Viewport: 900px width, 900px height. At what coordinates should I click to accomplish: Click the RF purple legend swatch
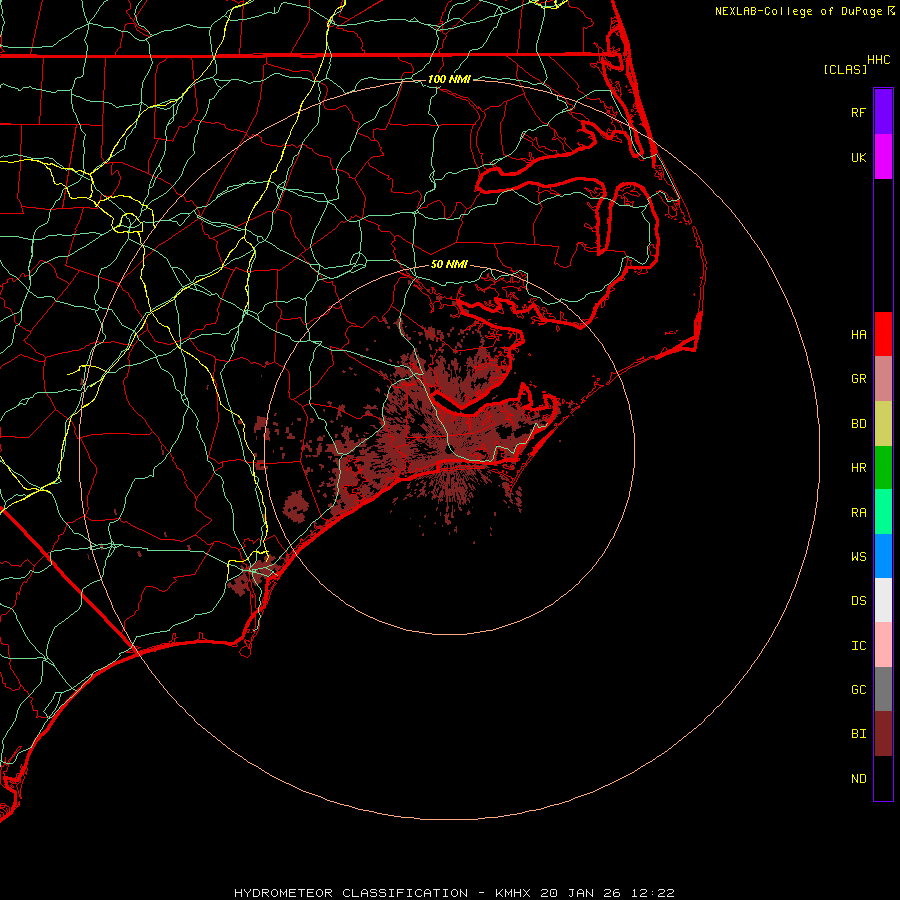(883, 112)
